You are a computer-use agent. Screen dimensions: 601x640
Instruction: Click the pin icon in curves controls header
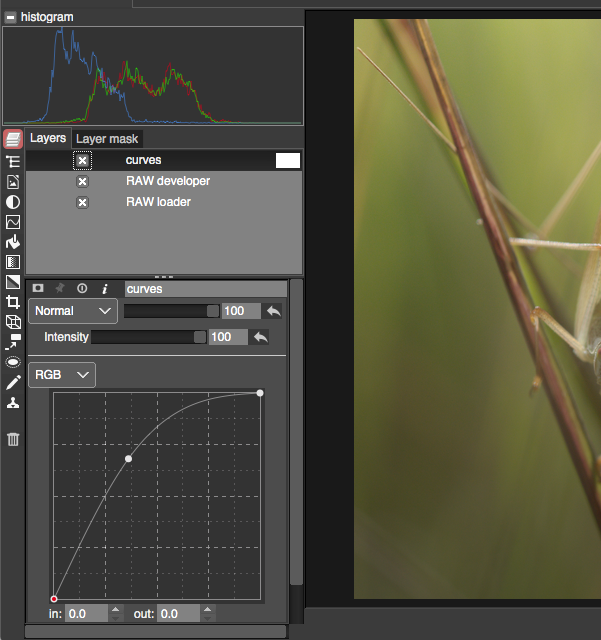[x=60, y=288]
